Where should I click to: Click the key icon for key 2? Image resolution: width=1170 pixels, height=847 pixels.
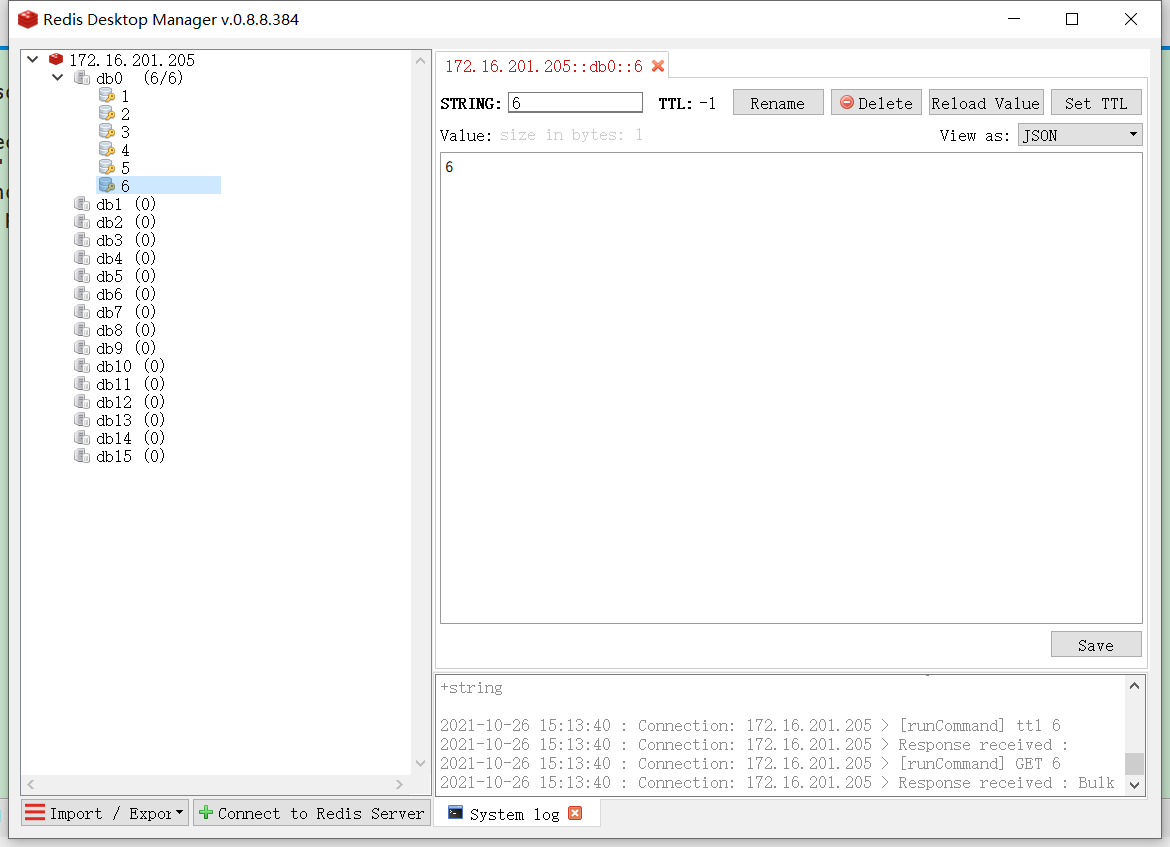(x=107, y=113)
